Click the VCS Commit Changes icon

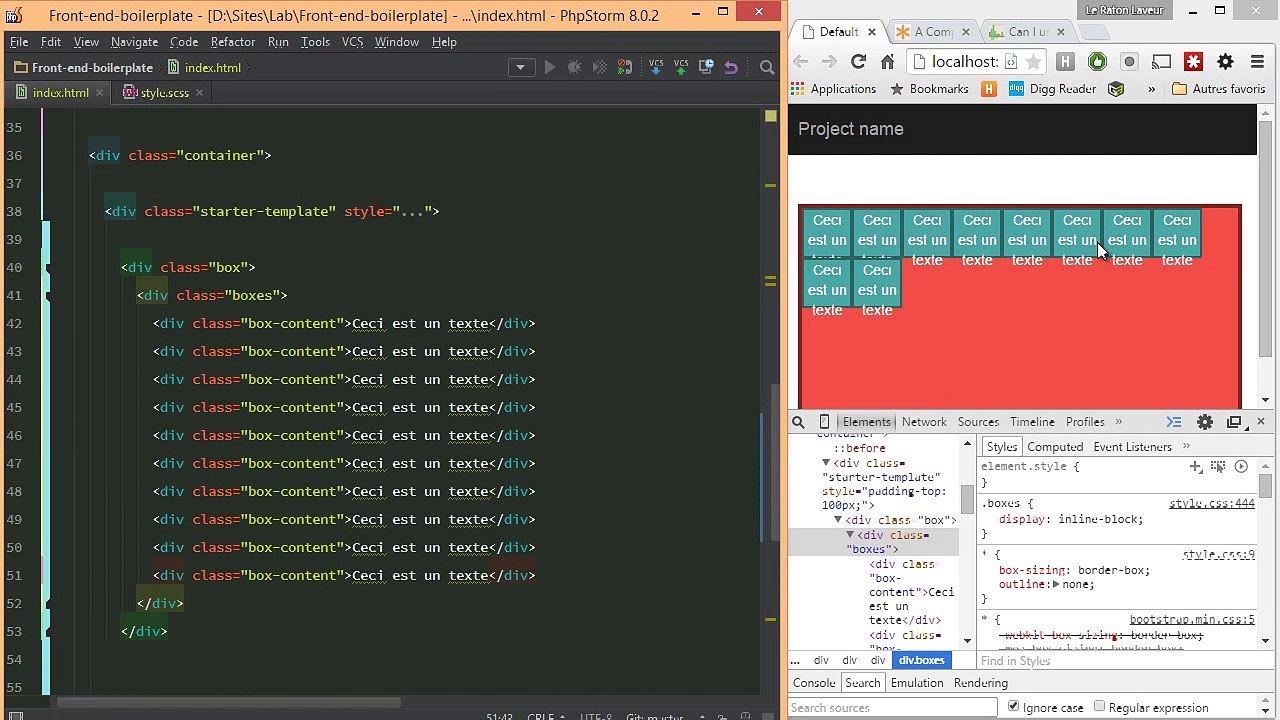click(x=681, y=68)
